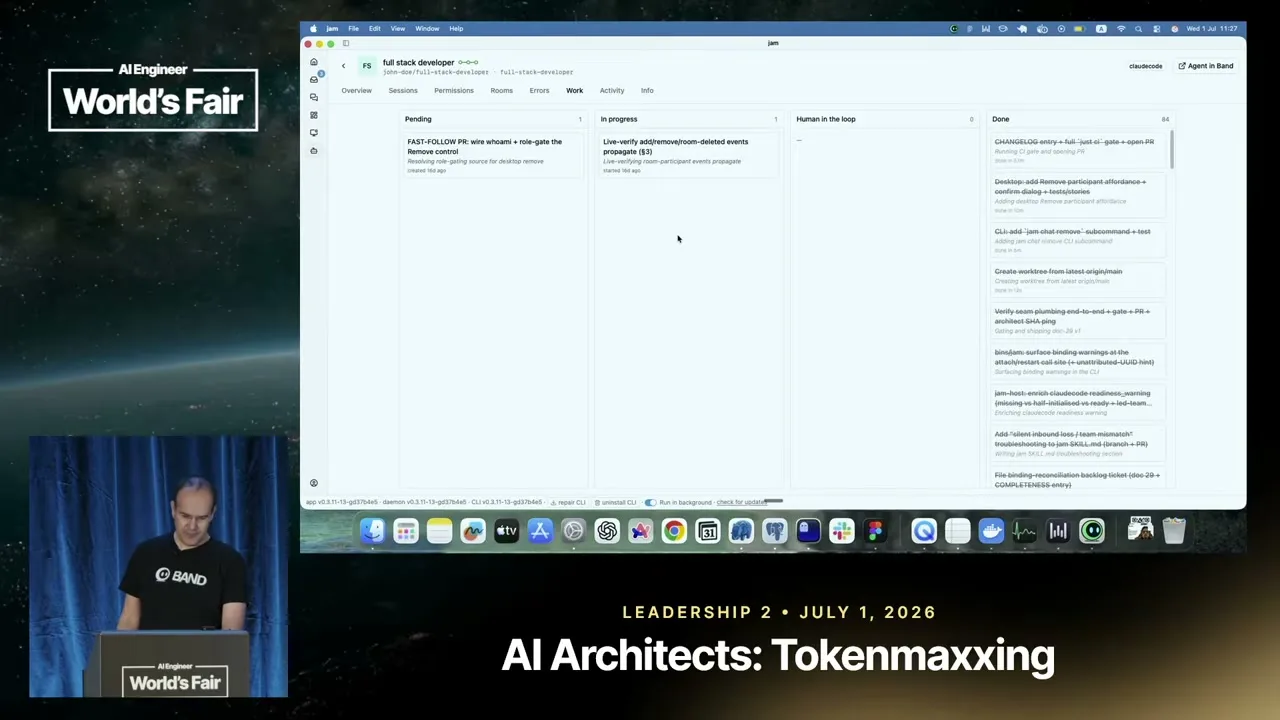
Task: Open the Calendar app in the Dock
Action: pyautogui.click(x=708, y=531)
